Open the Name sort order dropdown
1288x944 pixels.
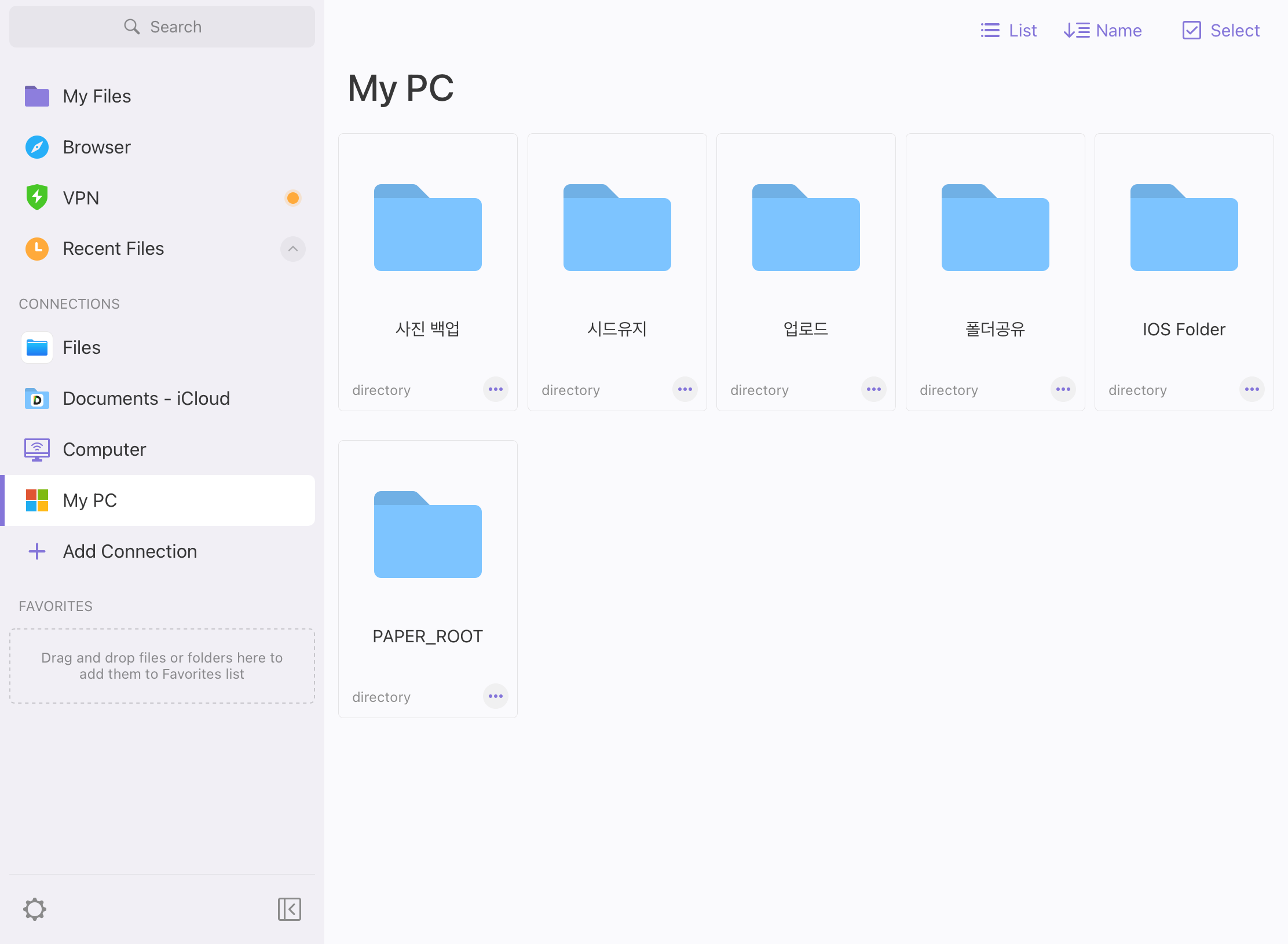[x=1103, y=30]
